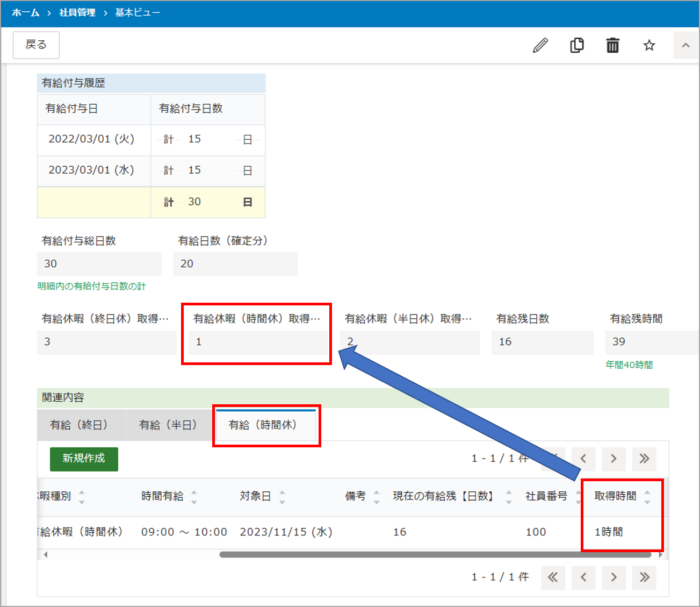
Task: Click the copy record icon
Action: point(577,45)
